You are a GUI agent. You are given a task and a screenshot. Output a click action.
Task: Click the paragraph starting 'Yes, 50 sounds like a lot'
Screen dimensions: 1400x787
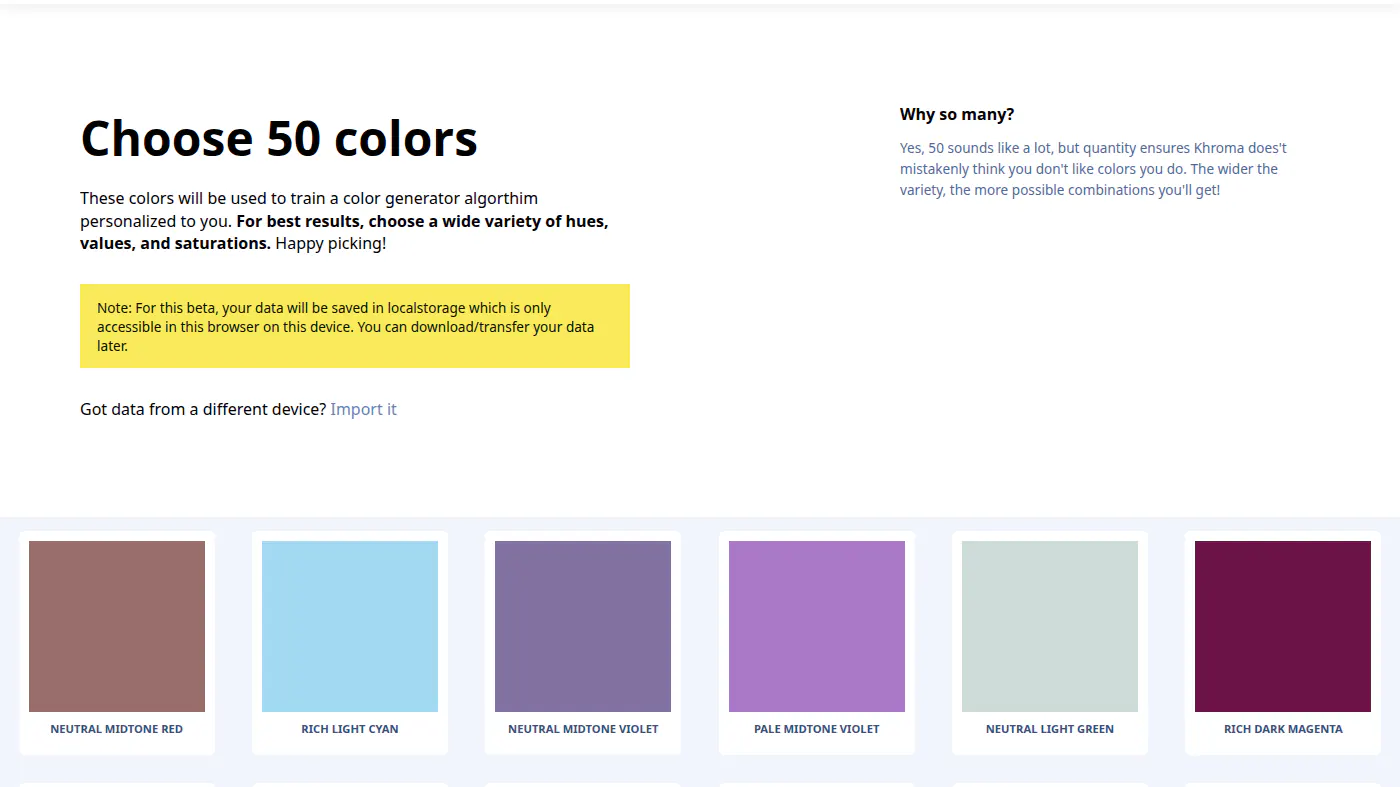(x=1094, y=169)
